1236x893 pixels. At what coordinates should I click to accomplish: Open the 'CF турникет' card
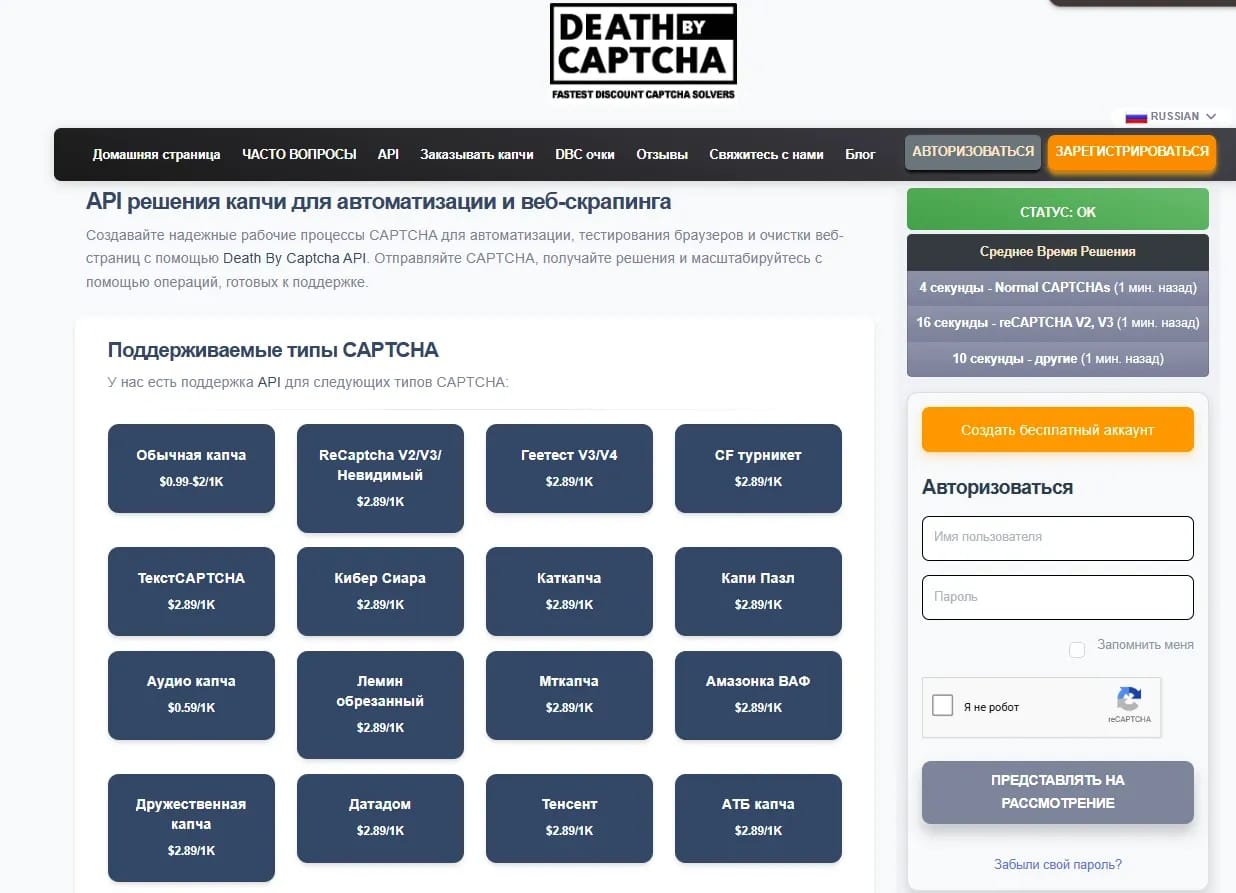(758, 468)
